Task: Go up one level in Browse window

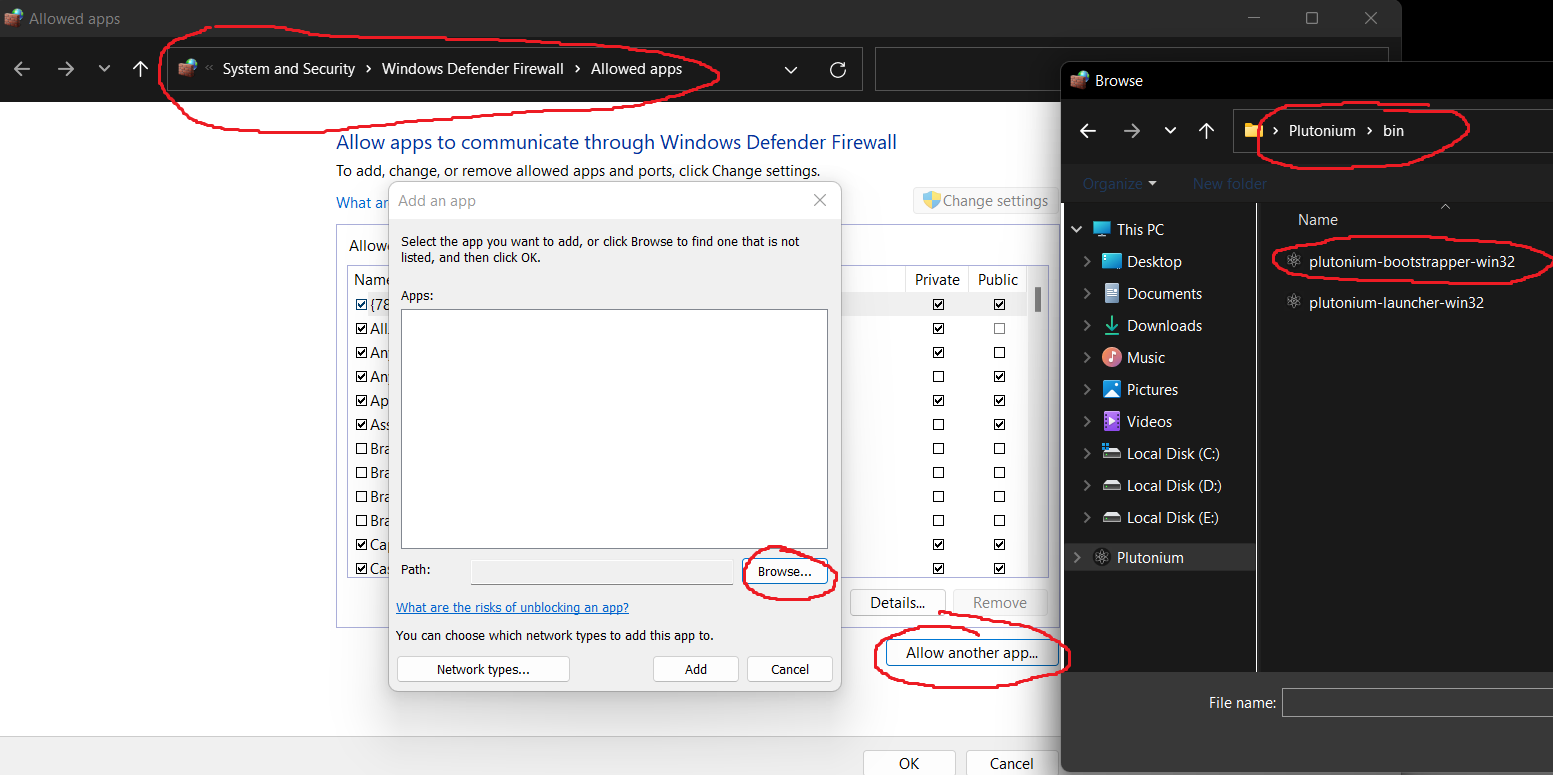Action: point(1206,131)
